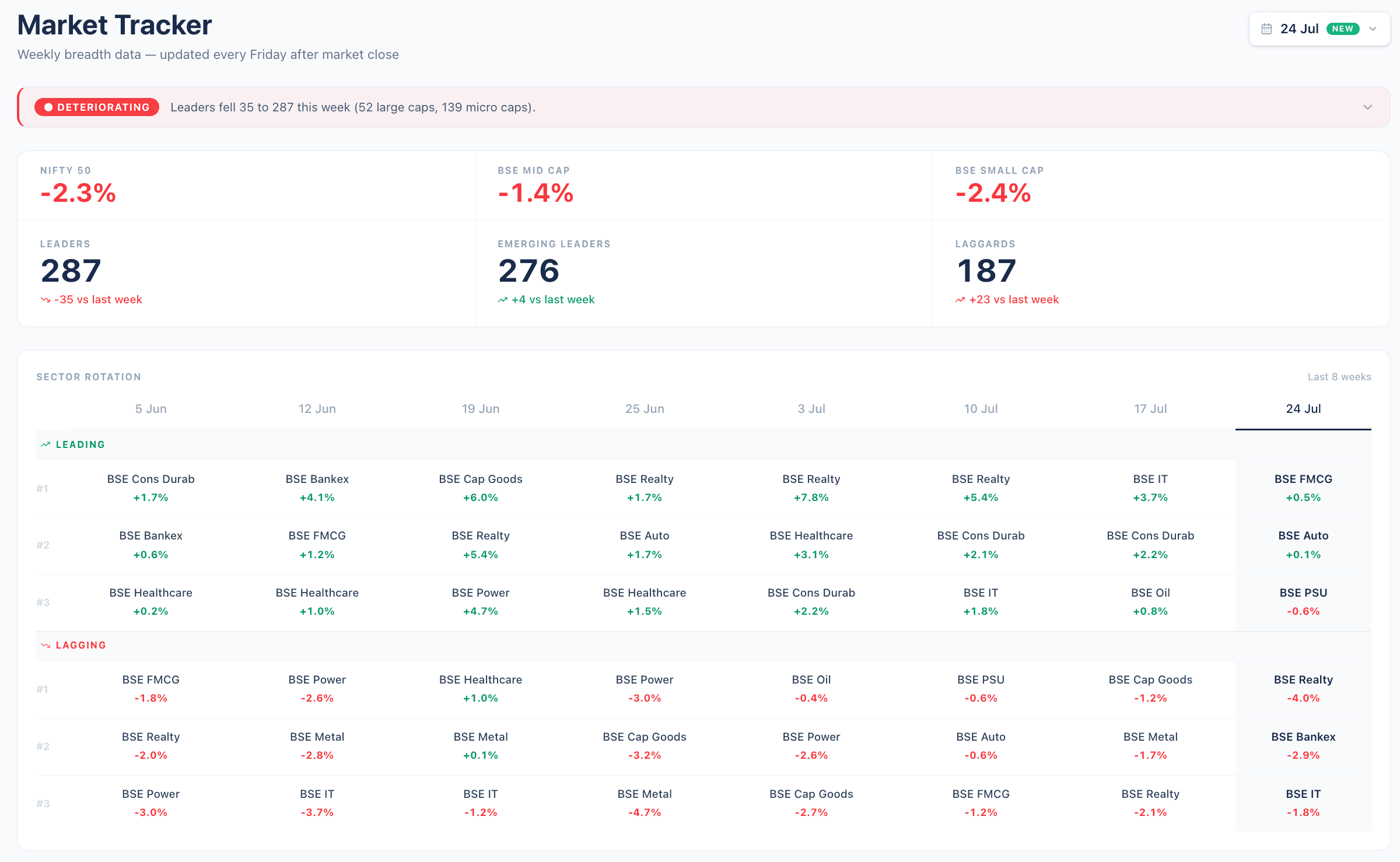Select the 12 Jun week column
Image resolution: width=1400 pixels, height=862 pixels.
pos(317,409)
